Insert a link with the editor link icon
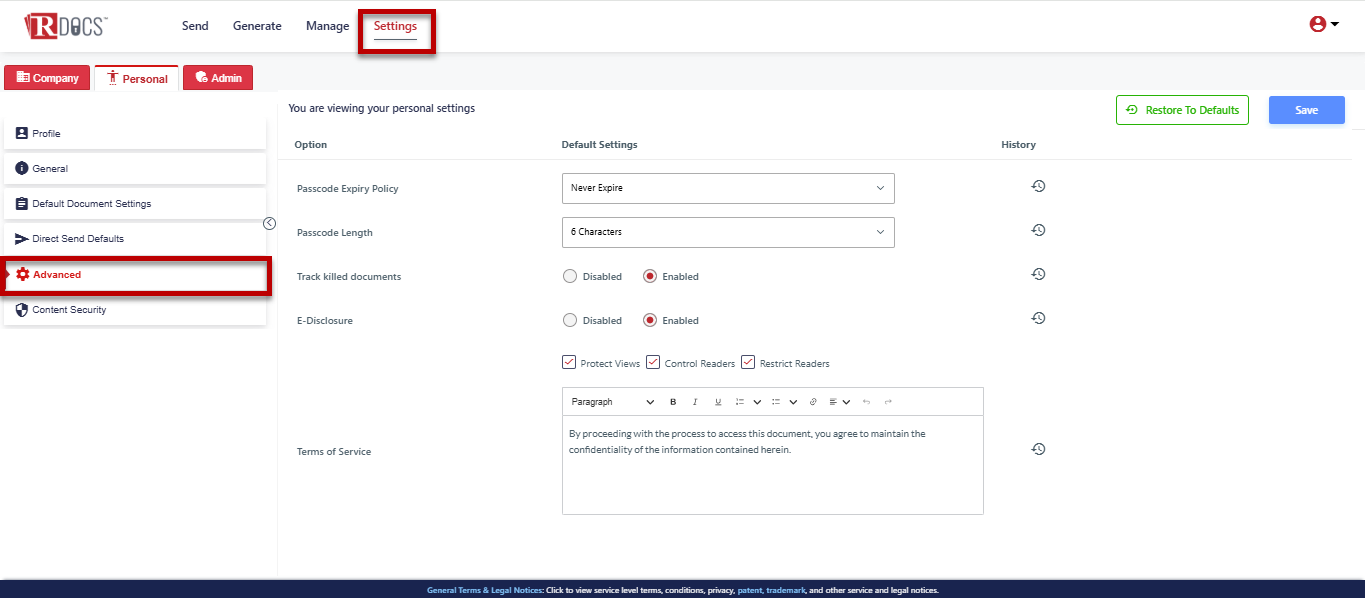The width and height of the screenshot is (1365, 598). (813, 402)
